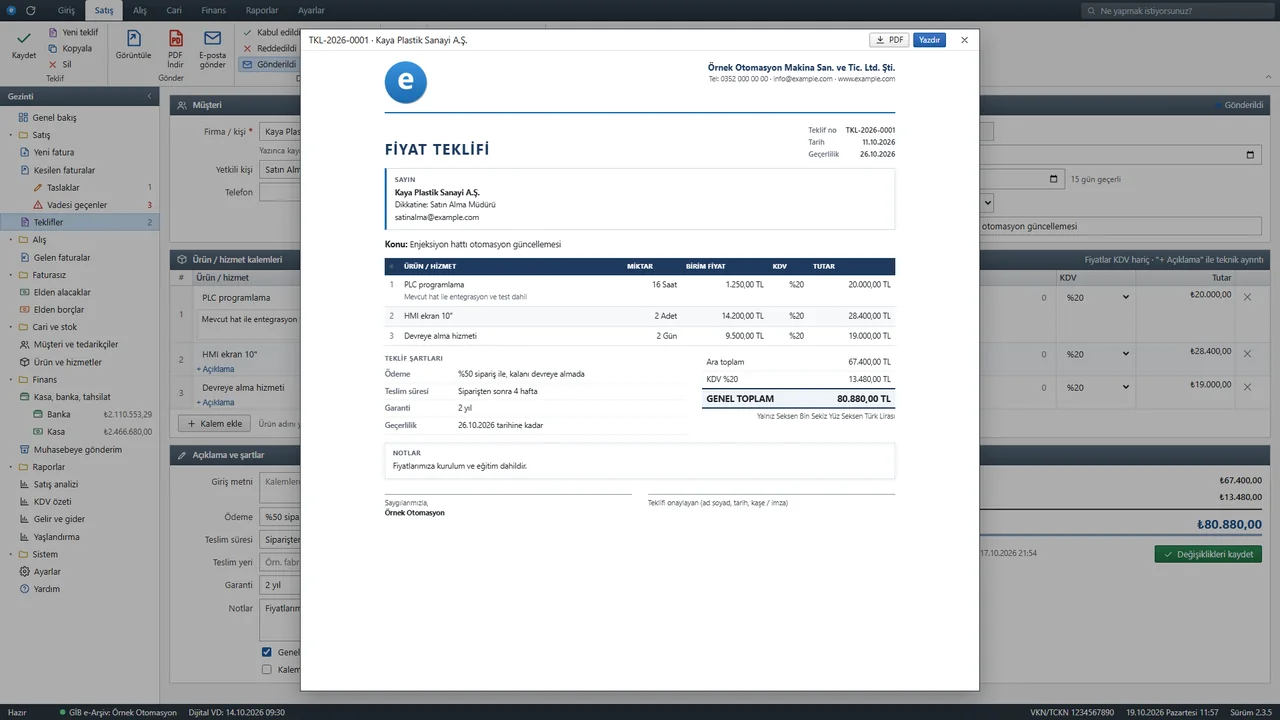Image resolution: width=1280 pixels, height=720 pixels.
Task: Select Teklifler in the navigation tree
Action: (78, 222)
